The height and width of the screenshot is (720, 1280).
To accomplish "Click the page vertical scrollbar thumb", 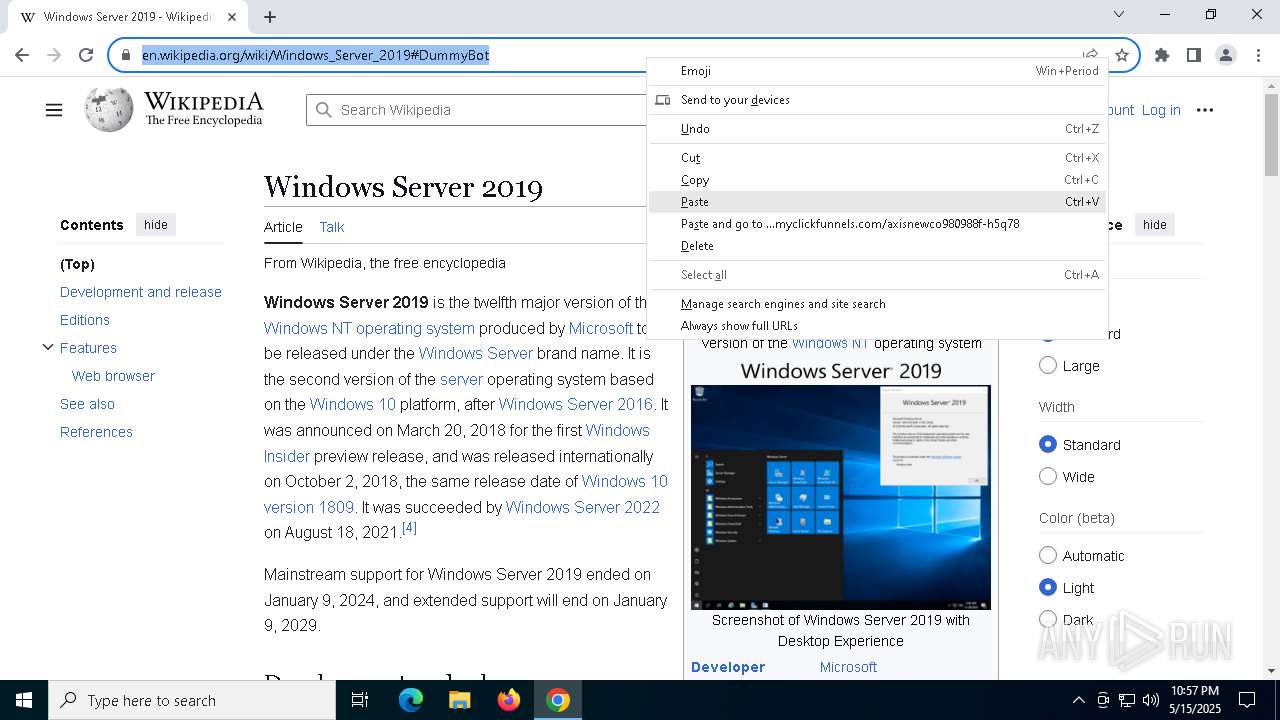I will click(1271, 134).
